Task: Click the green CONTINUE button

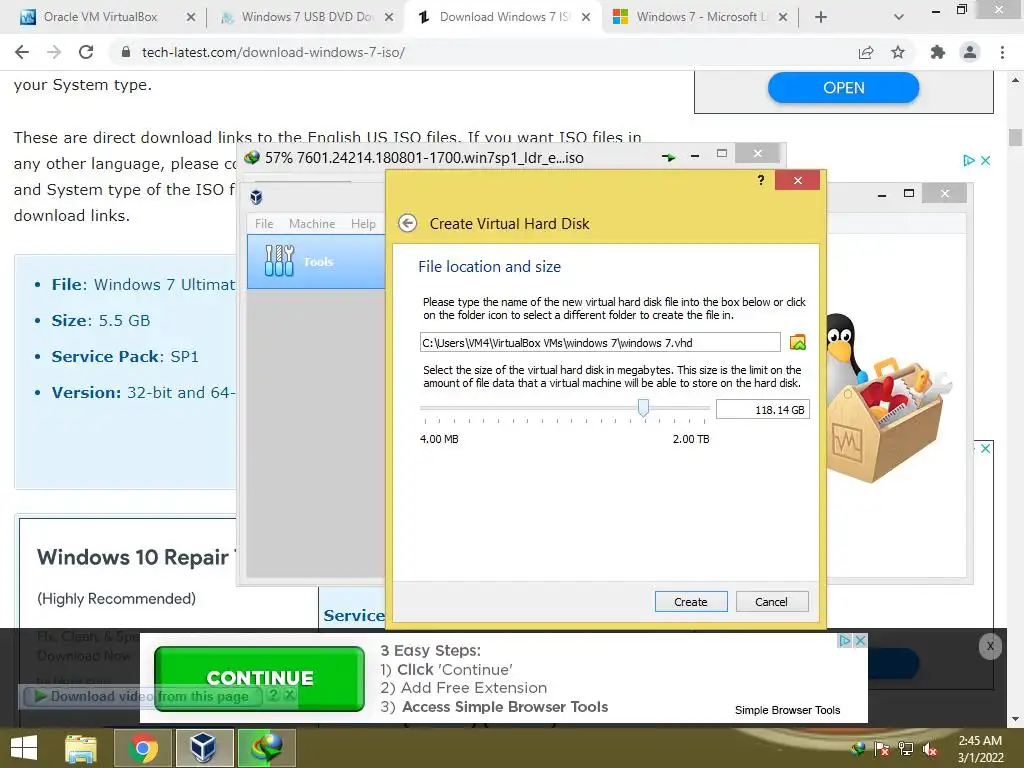Action: 259,679
